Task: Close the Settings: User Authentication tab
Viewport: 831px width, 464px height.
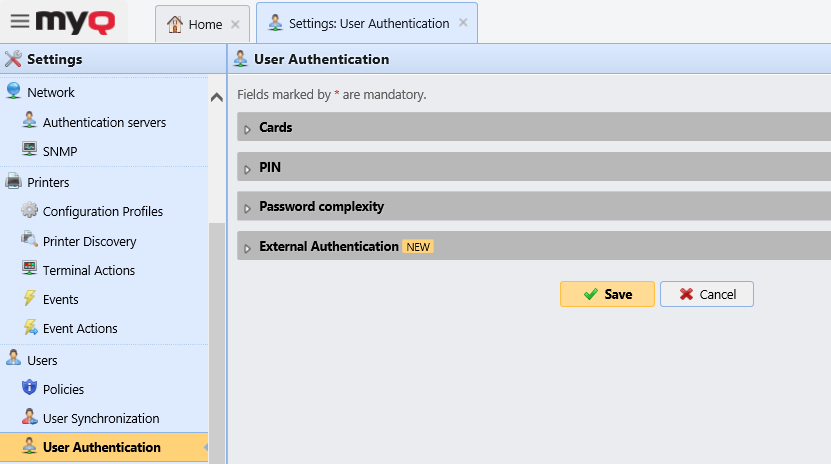Action: pos(463,24)
